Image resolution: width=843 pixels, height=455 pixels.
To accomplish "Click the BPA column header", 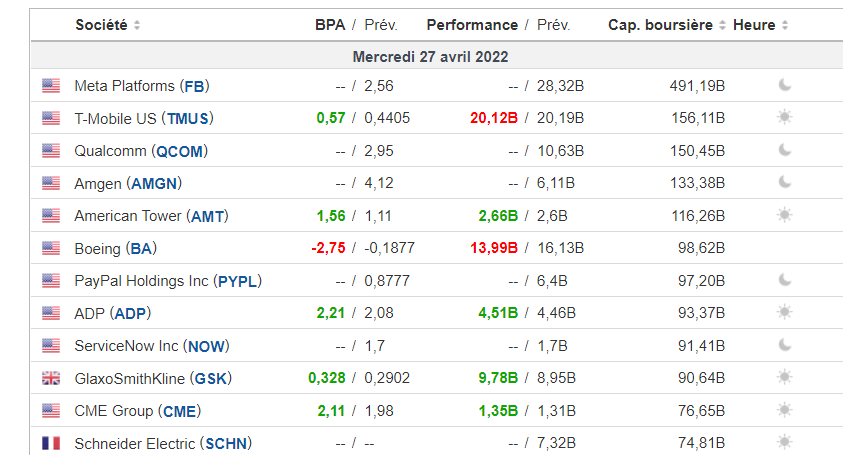I will coord(329,25).
